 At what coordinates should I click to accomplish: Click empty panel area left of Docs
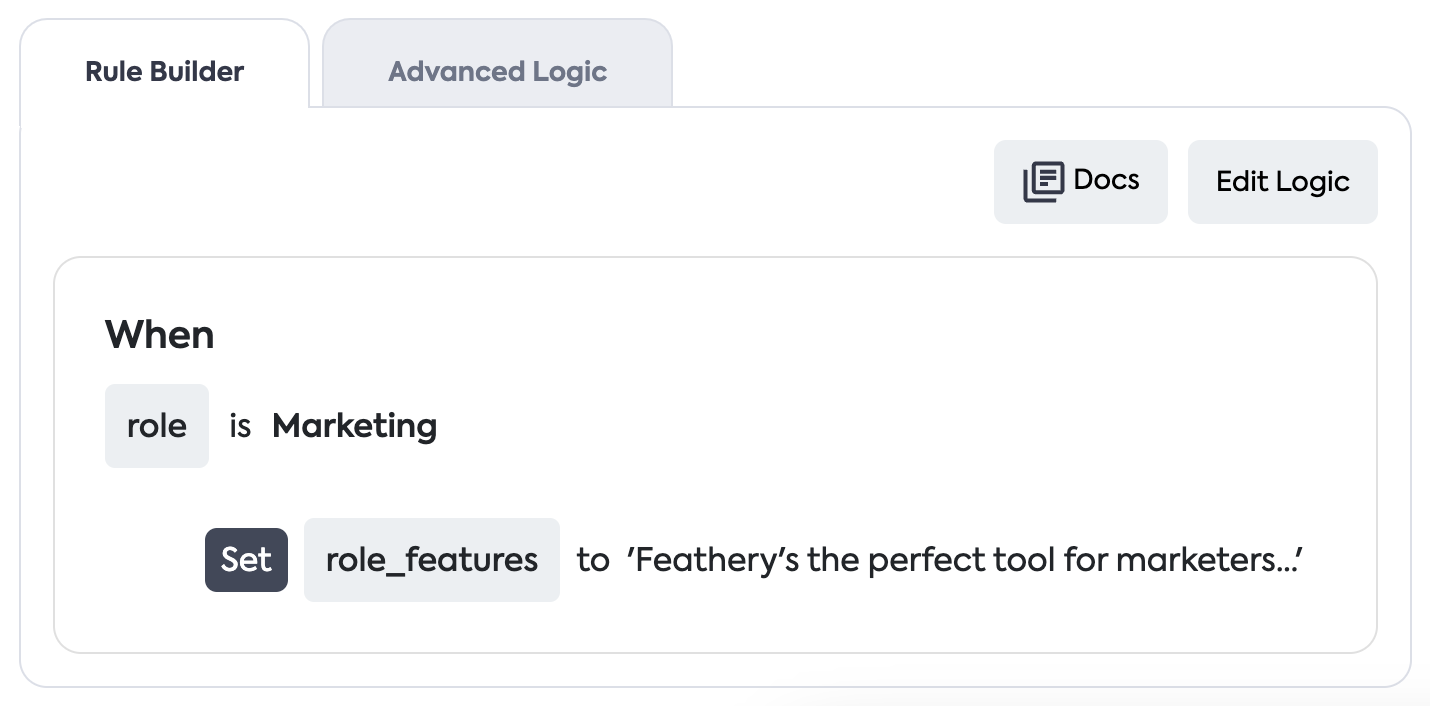point(600,182)
